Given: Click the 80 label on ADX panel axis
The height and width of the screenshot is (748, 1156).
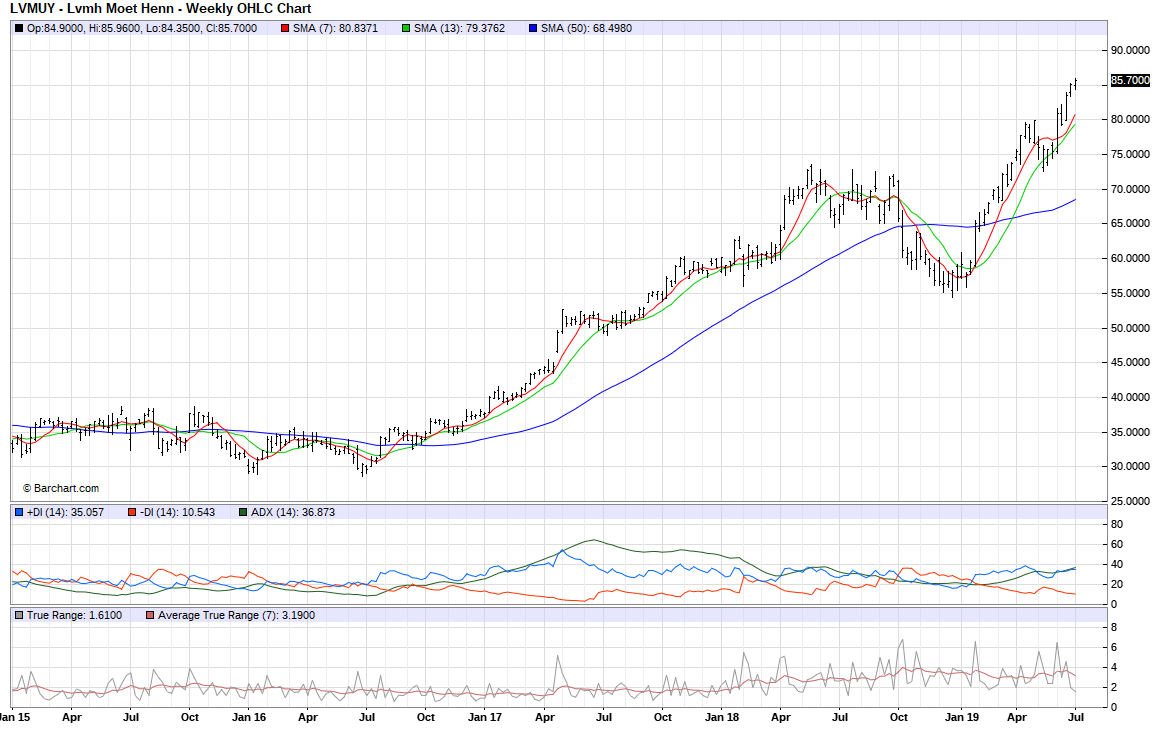Looking at the screenshot, I should click(x=1117, y=525).
